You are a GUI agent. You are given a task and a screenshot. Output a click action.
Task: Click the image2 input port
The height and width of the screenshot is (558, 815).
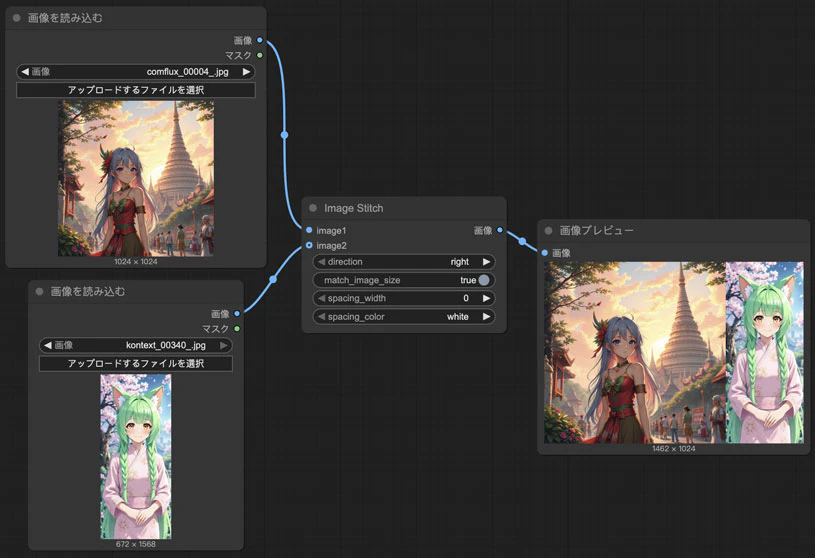[x=309, y=245]
